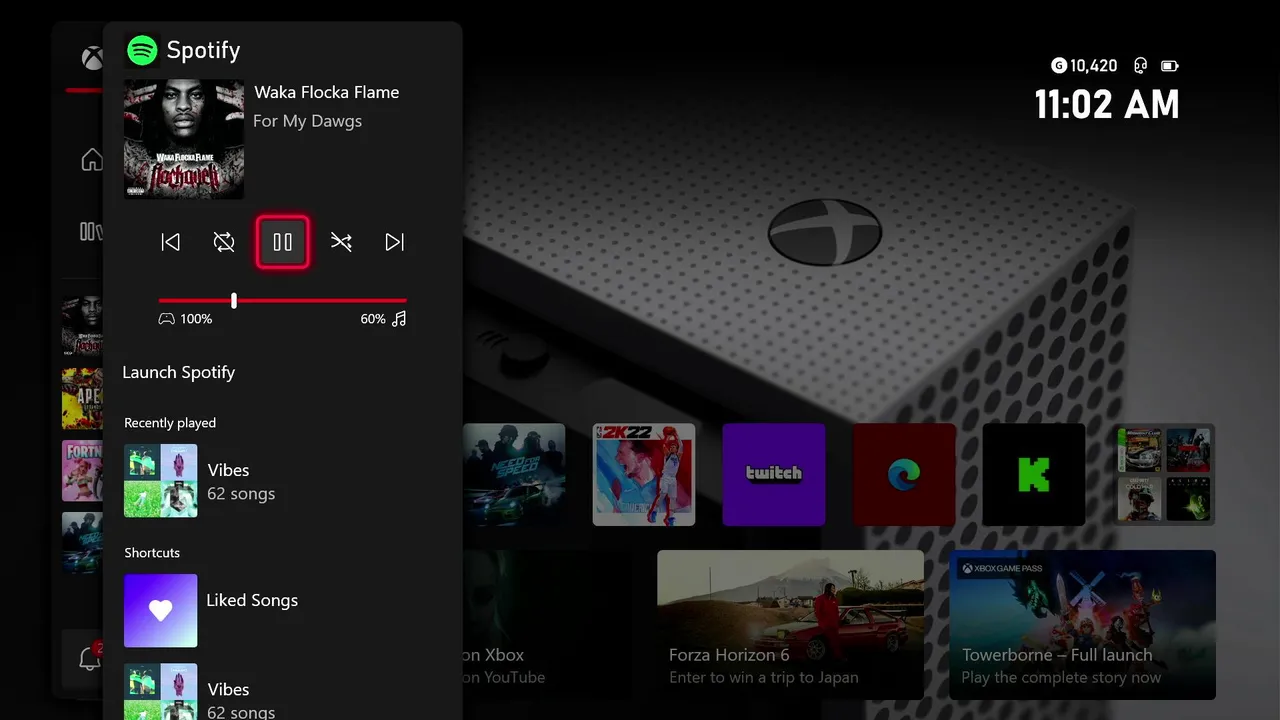This screenshot has height=720, width=1280.
Task: Open My games and apps library icon
Action: [x=91, y=232]
